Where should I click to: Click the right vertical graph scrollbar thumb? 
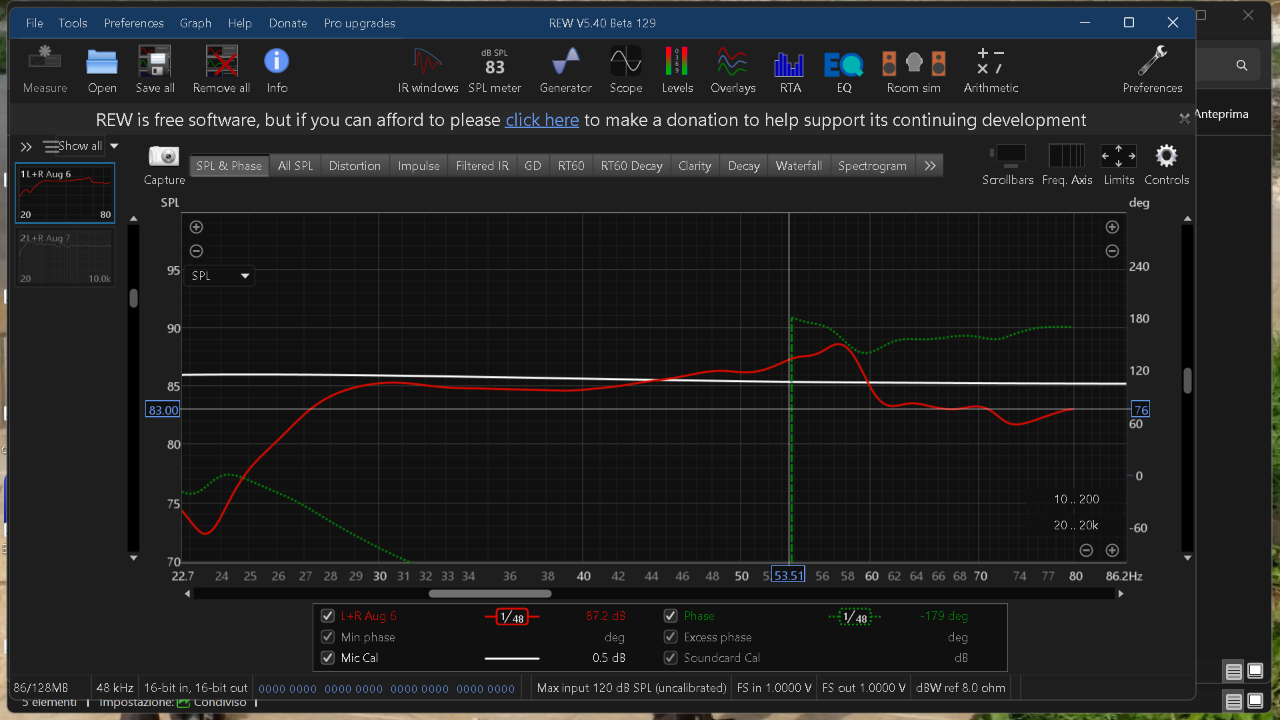point(1188,381)
